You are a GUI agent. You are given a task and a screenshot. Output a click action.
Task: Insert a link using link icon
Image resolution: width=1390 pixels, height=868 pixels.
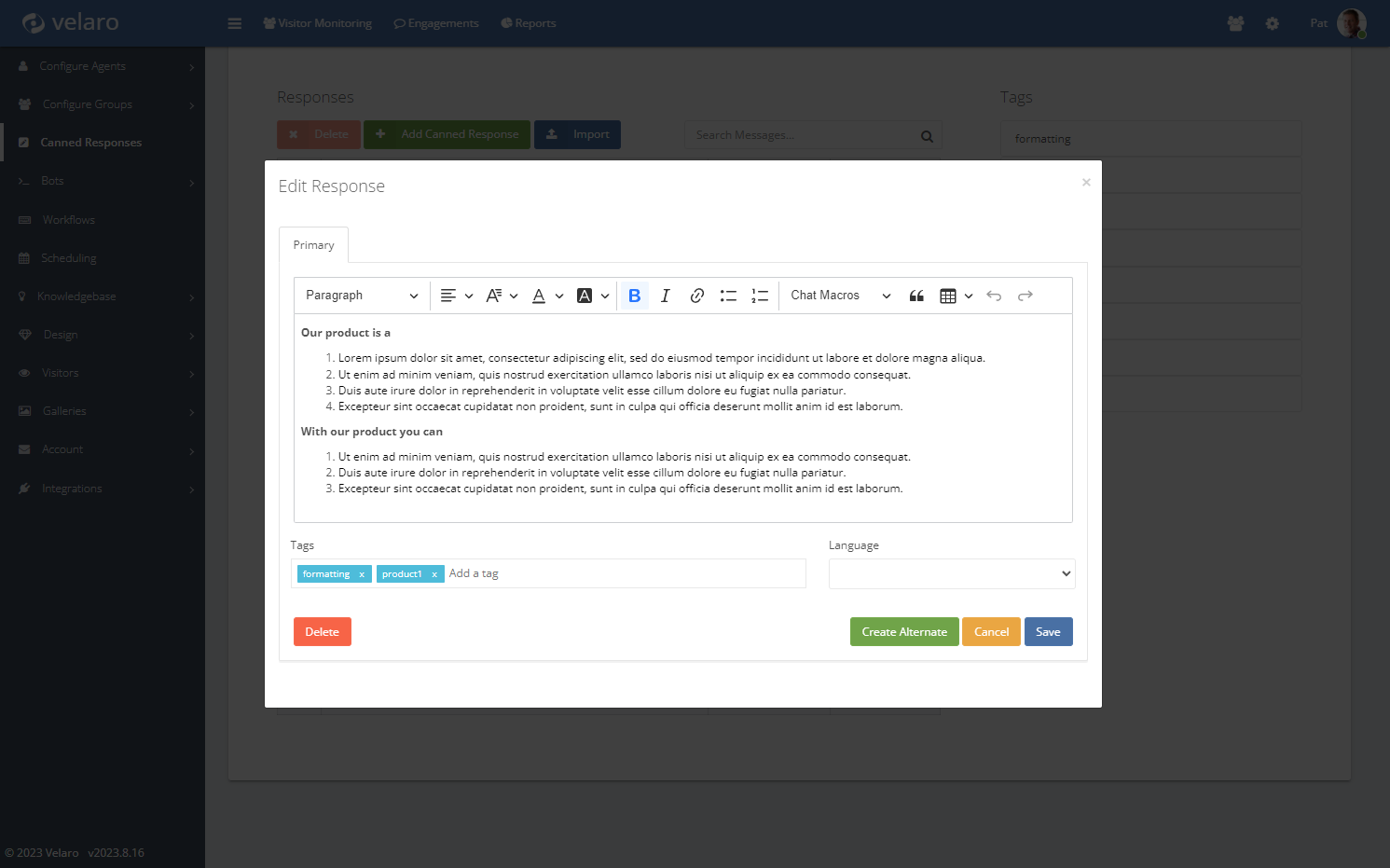point(696,296)
